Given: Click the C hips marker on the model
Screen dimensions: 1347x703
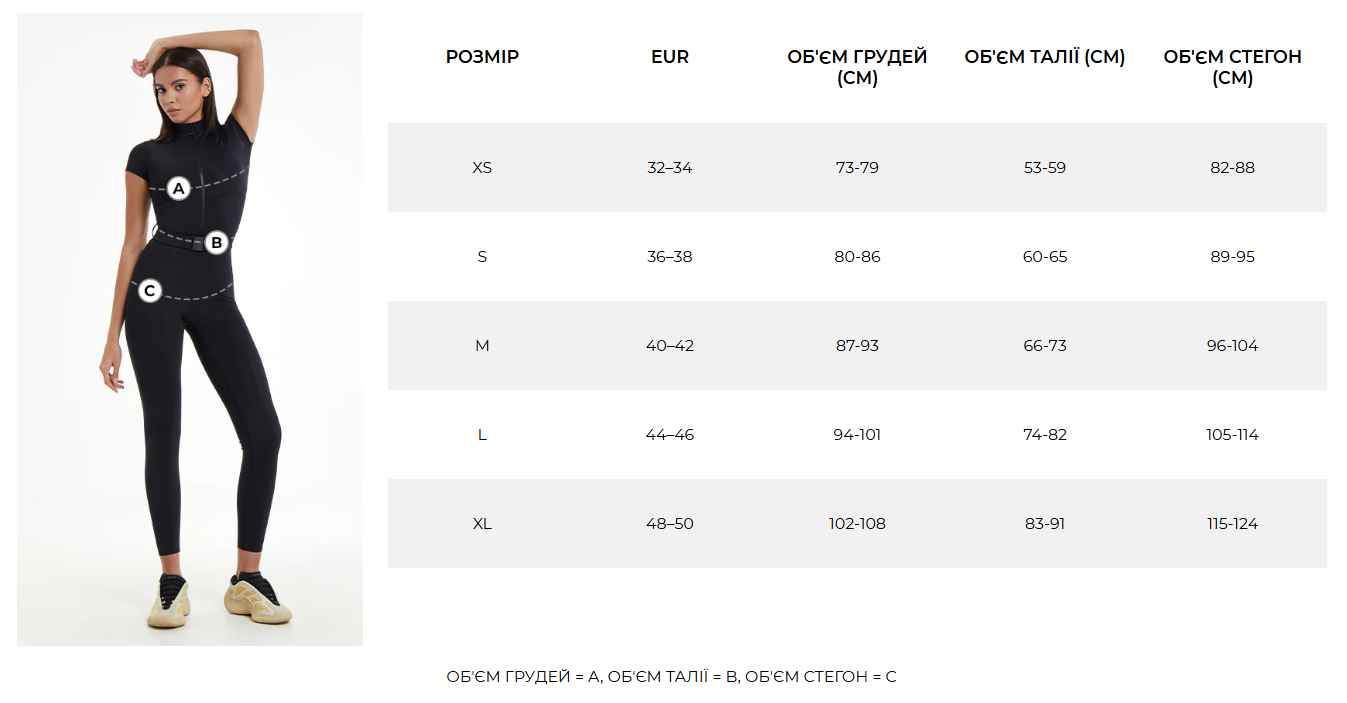Looking at the screenshot, I should coord(149,291).
